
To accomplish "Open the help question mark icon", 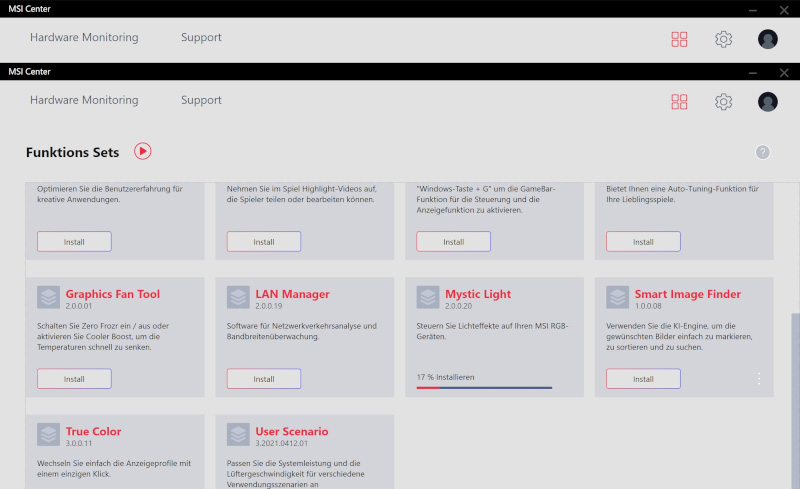I will click(762, 152).
